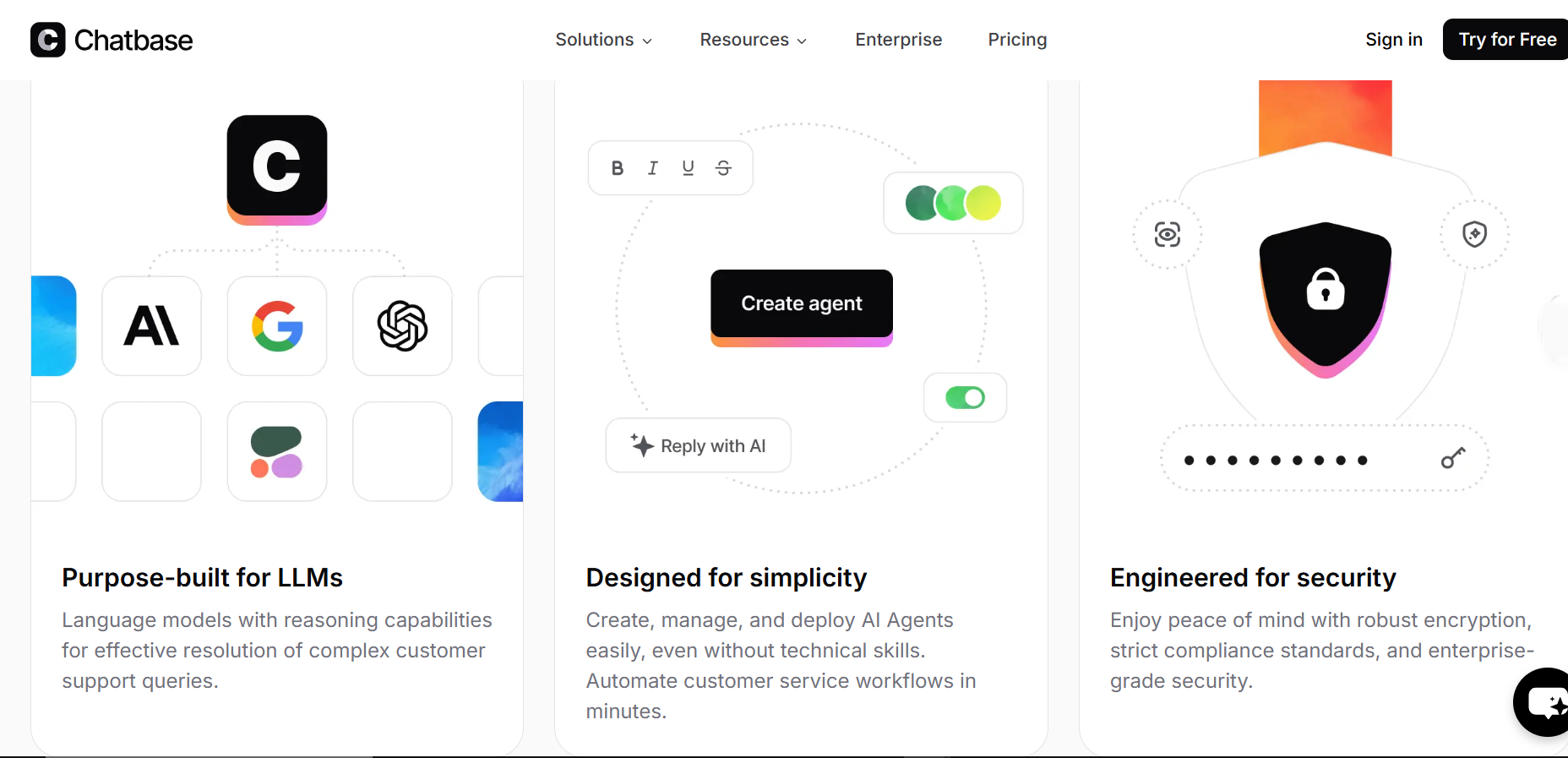
Task: Expand the Resources dropdown chevron
Action: [x=802, y=41]
